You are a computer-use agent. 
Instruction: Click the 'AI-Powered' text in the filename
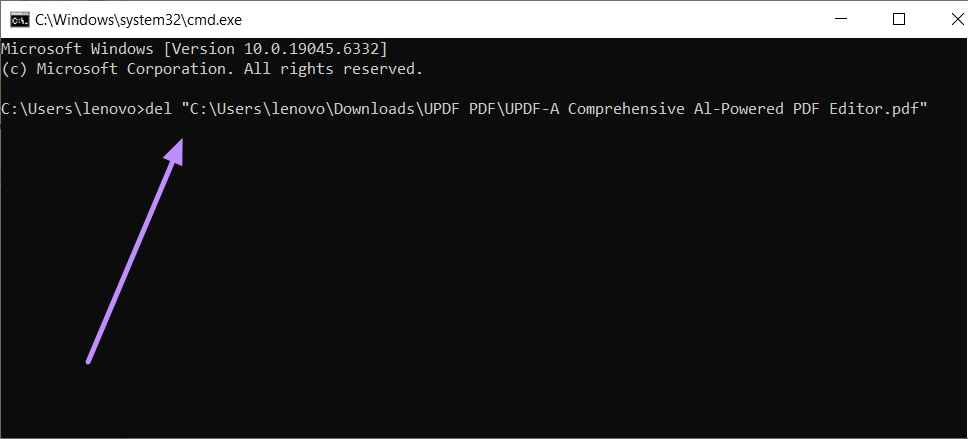(735, 109)
